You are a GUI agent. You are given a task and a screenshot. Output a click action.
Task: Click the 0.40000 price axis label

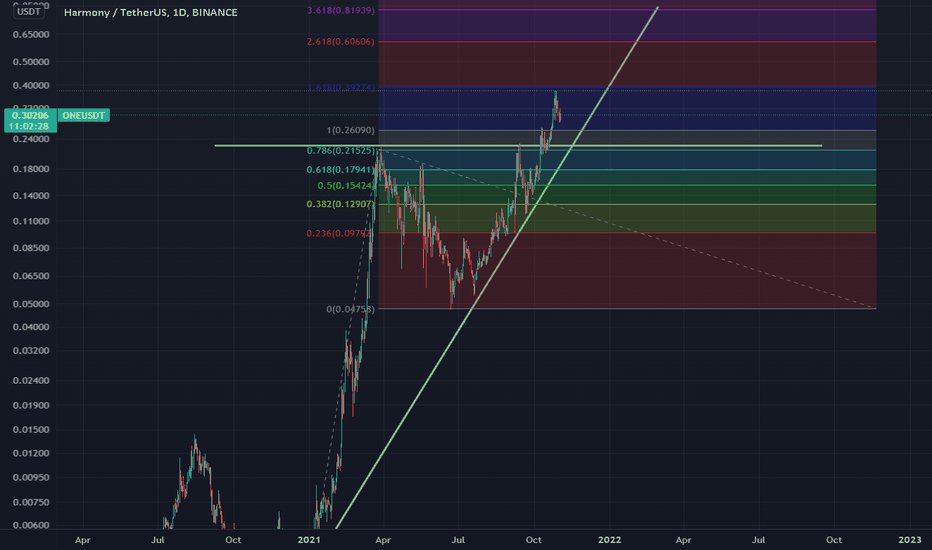(31, 86)
